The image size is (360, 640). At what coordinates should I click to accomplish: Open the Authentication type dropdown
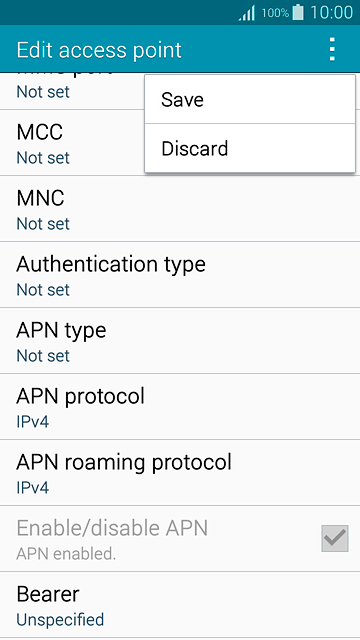[x=180, y=275]
